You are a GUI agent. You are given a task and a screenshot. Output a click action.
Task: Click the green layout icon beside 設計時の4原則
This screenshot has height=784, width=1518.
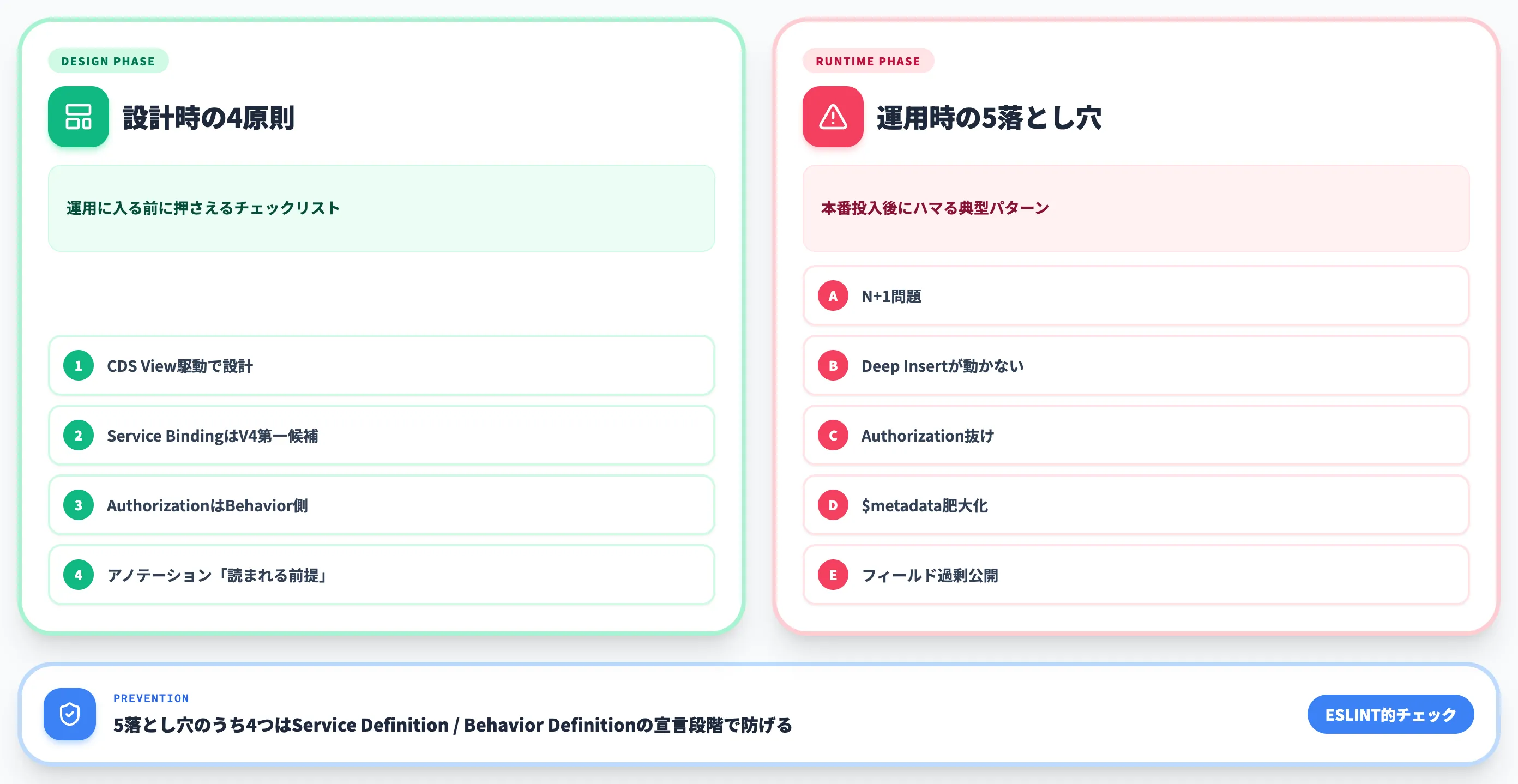pyautogui.click(x=79, y=117)
